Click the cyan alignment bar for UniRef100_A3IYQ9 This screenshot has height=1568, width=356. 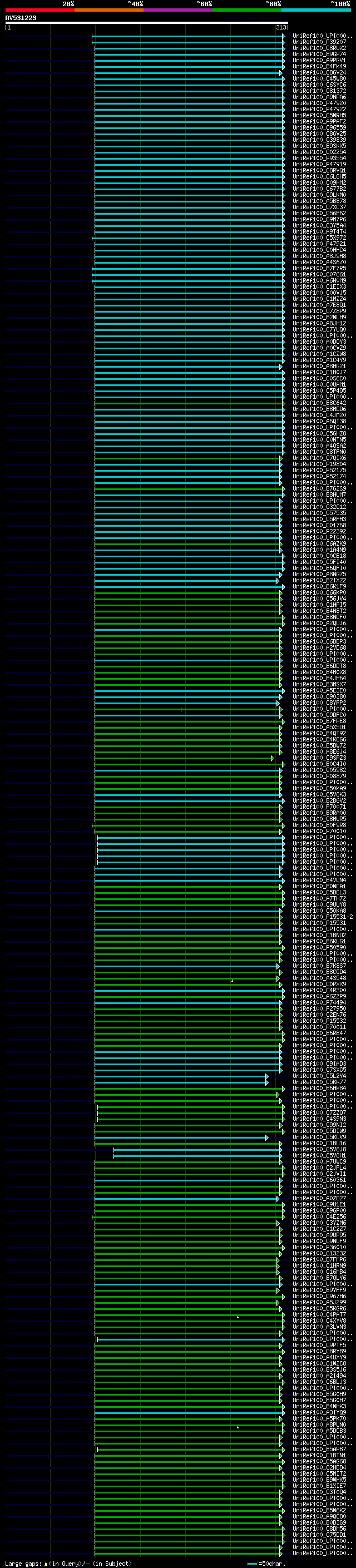(x=189, y=1413)
